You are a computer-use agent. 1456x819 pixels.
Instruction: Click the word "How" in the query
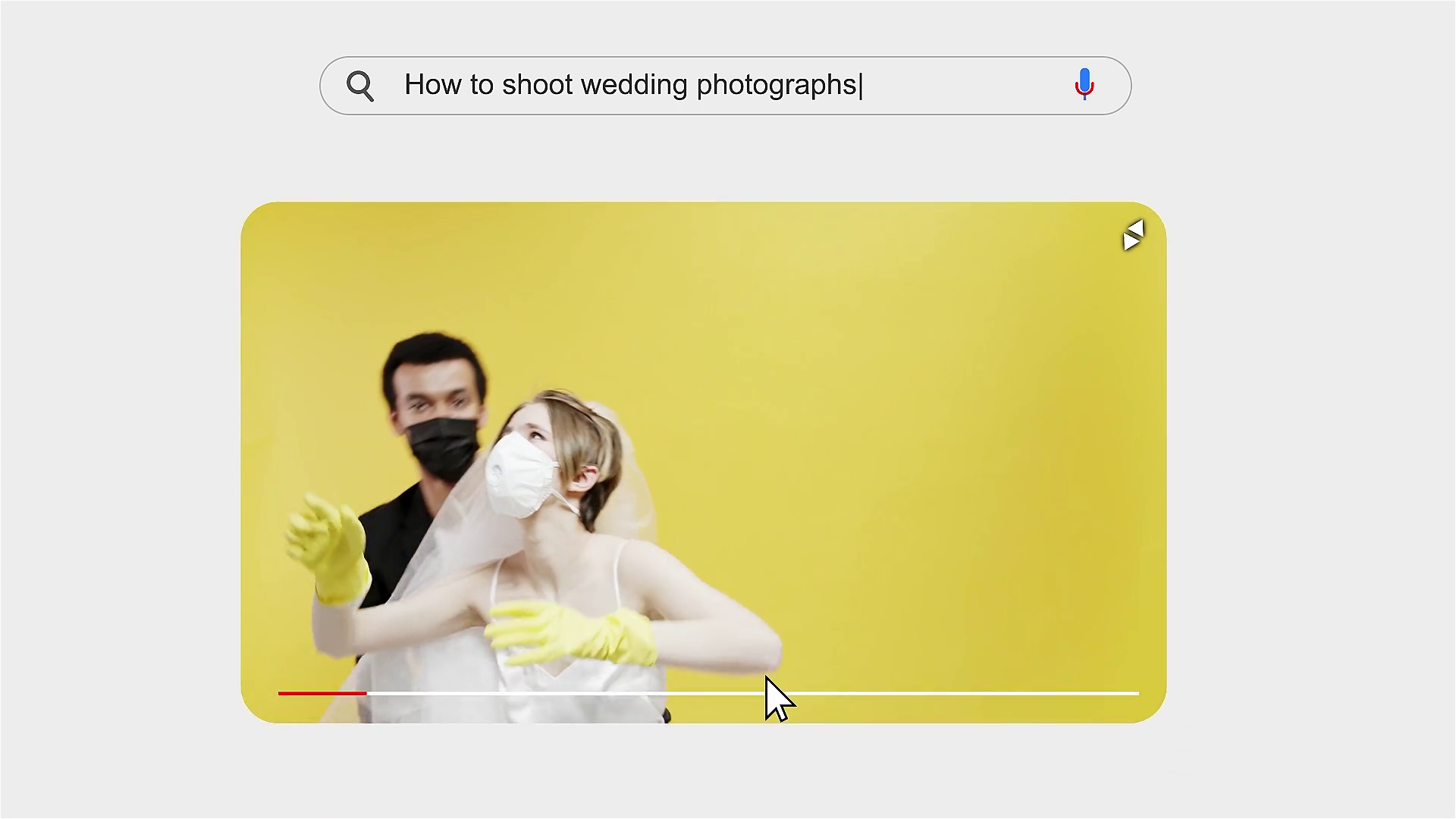point(432,84)
